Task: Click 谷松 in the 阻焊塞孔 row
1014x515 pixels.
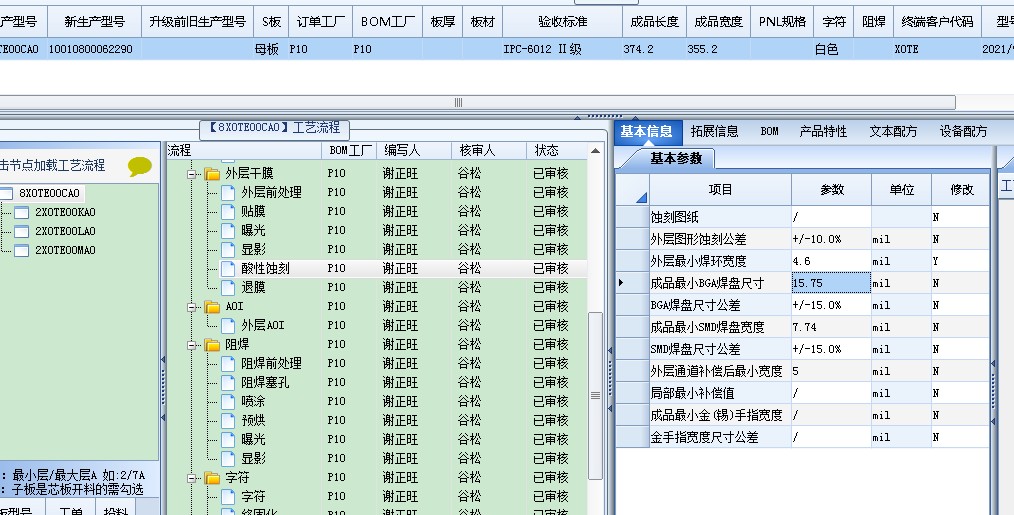Action: pyautogui.click(x=469, y=382)
